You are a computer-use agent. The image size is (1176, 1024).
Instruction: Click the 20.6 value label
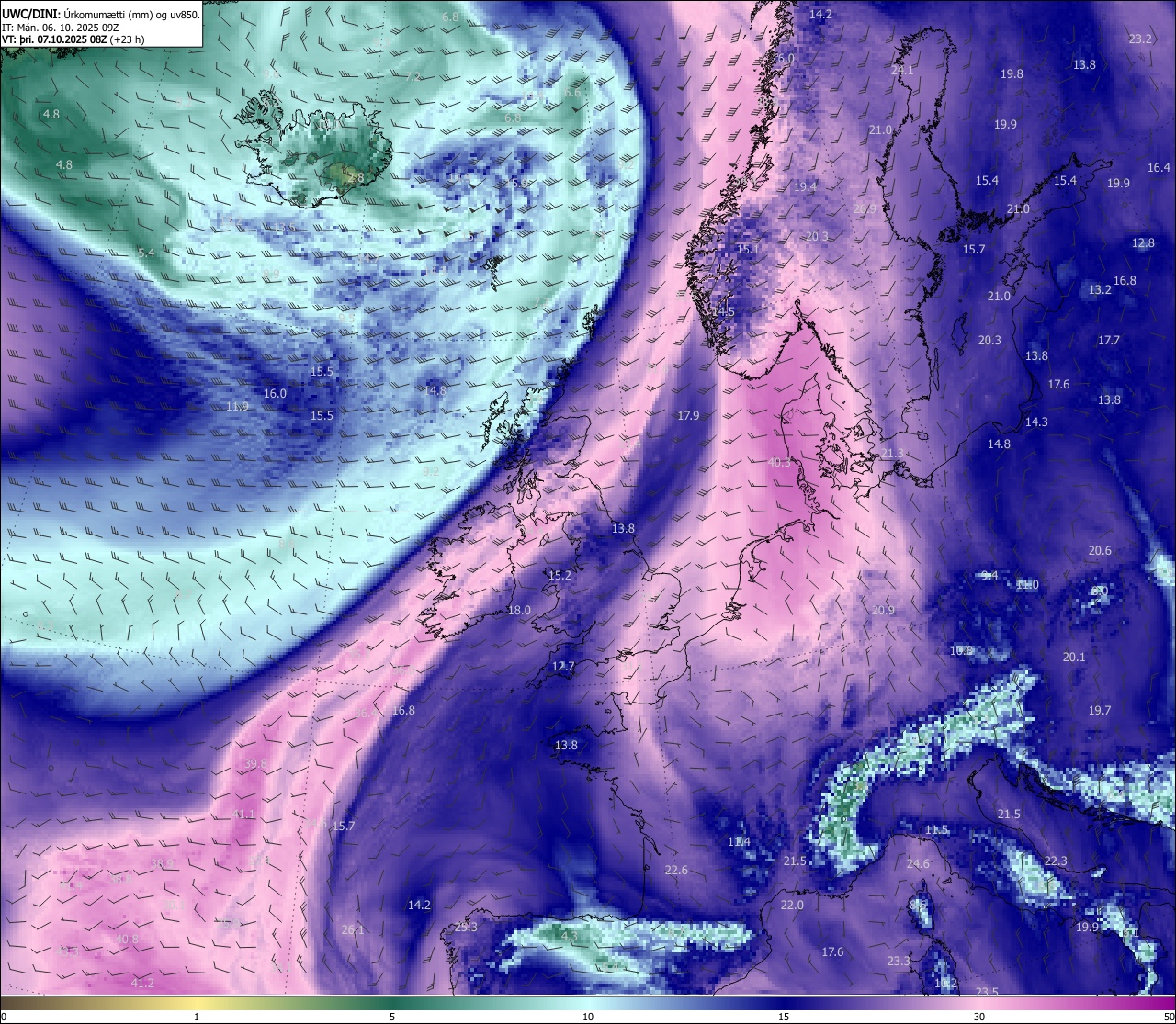click(x=1100, y=550)
